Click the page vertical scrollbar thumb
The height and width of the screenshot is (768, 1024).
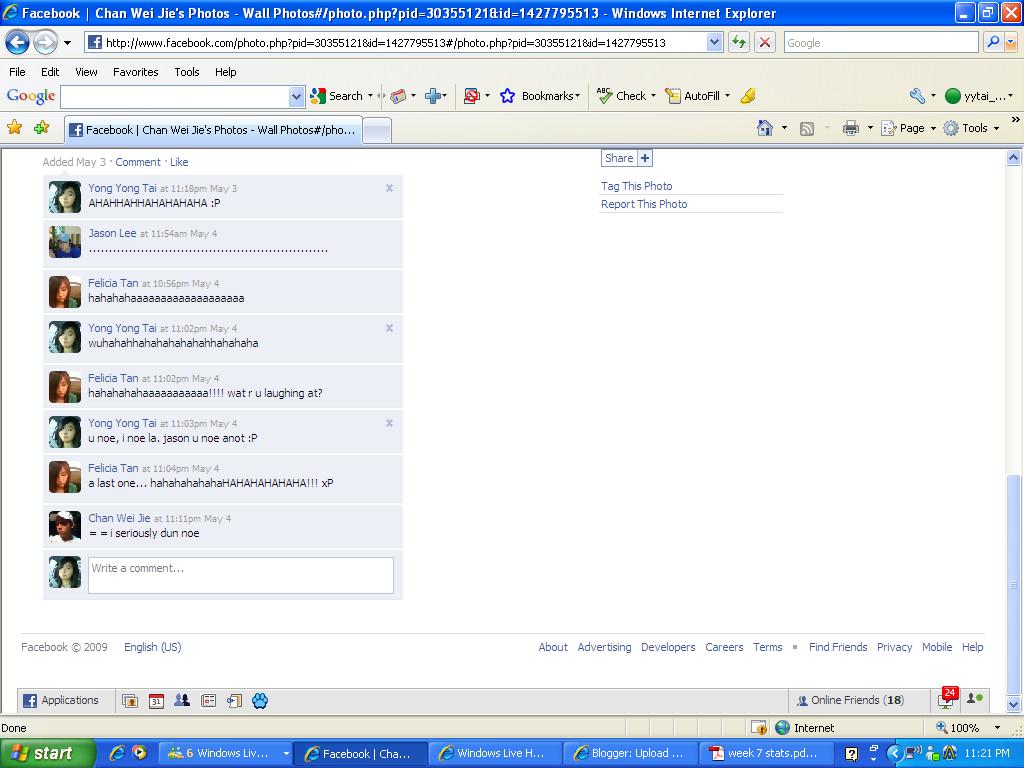[1013, 584]
